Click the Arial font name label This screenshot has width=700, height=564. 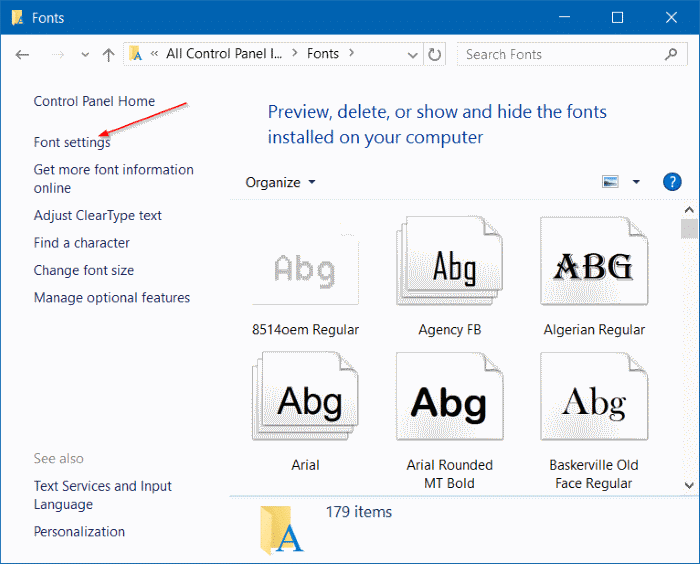(x=305, y=465)
